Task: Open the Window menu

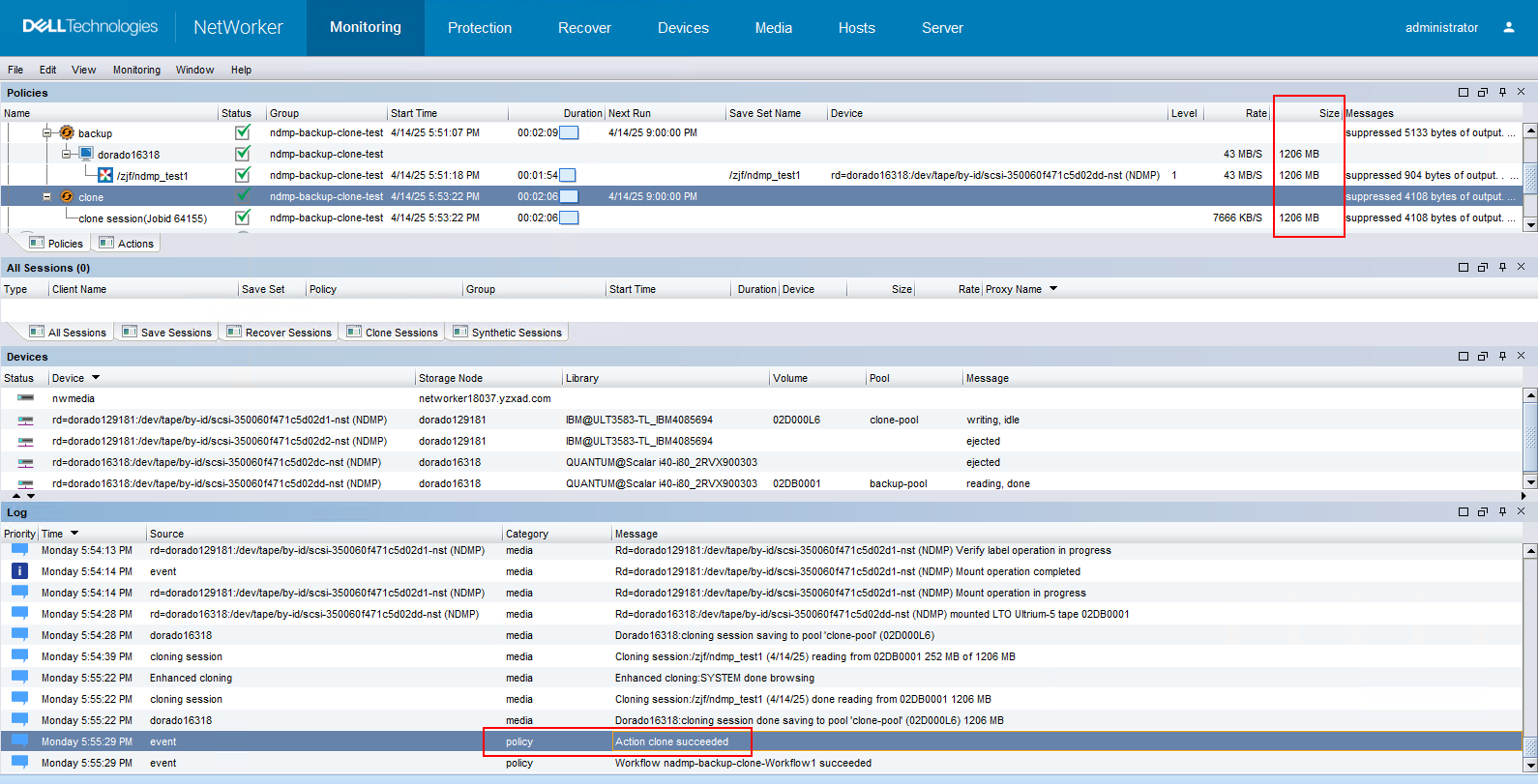Action: coord(194,70)
